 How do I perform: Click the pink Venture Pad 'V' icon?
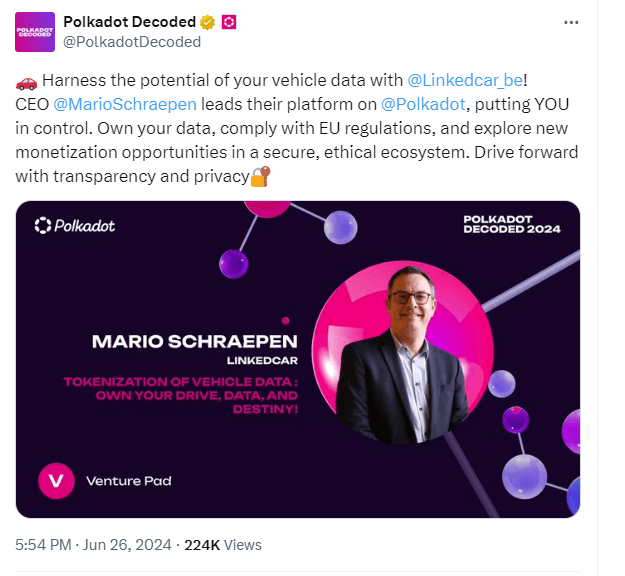[56, 481]
